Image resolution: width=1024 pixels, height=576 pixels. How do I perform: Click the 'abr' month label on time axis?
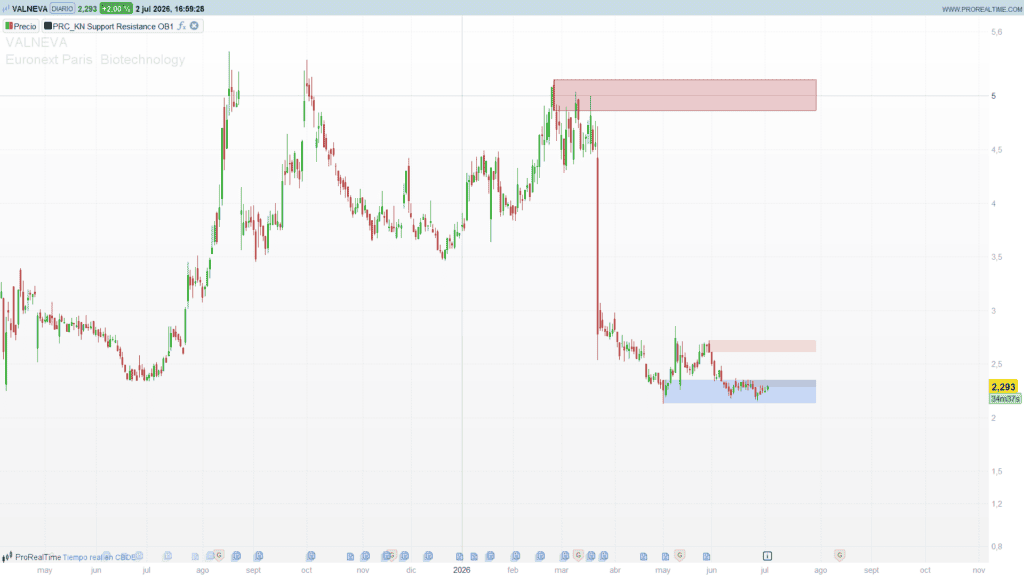click(615, 570)
